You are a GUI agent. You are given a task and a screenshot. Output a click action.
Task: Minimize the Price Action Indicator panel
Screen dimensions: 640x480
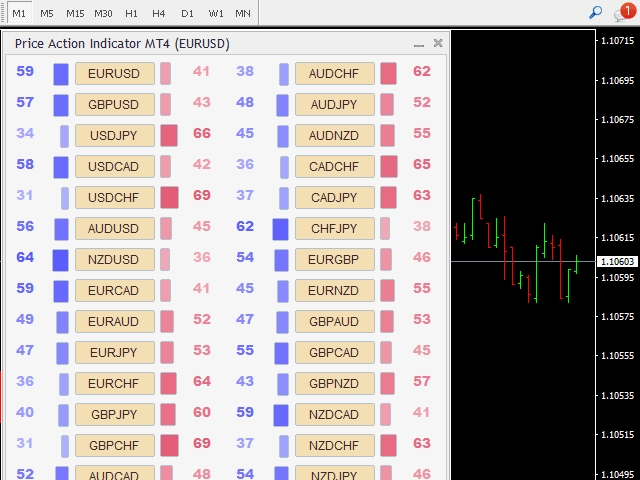(419, 44)
